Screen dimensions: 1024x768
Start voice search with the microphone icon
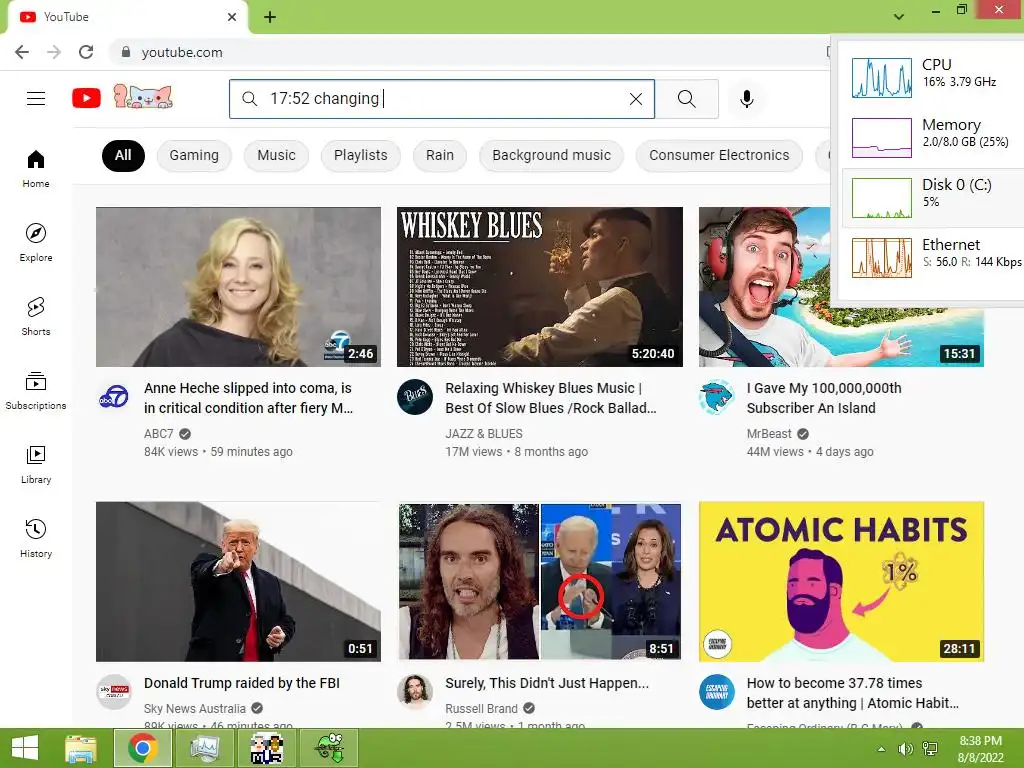coord(746,99)
